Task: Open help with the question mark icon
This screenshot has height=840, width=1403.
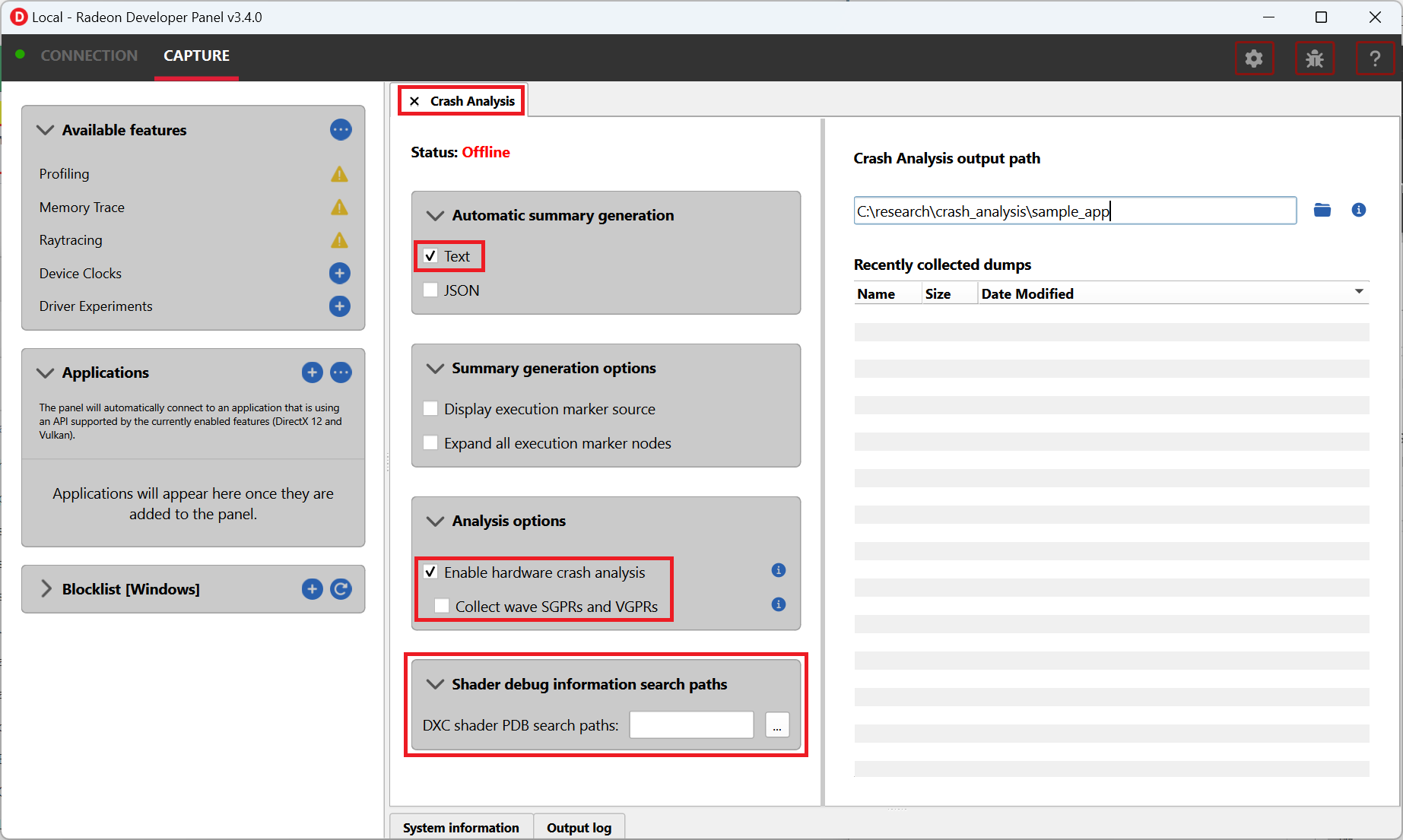Action: click(1374, 59)
